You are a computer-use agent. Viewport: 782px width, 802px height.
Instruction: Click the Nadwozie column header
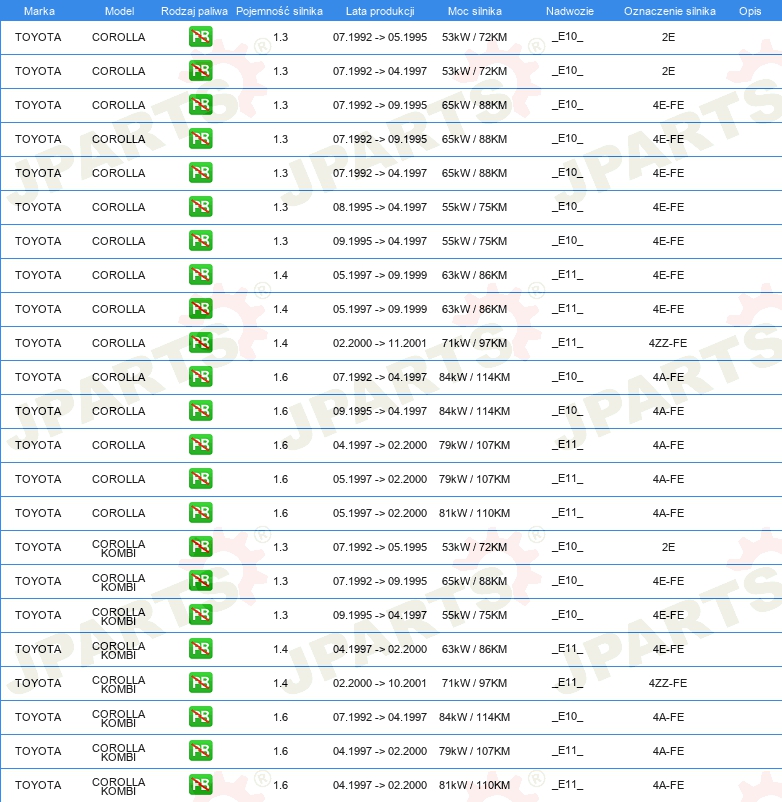pyautogui.click(x=569, y=11)
